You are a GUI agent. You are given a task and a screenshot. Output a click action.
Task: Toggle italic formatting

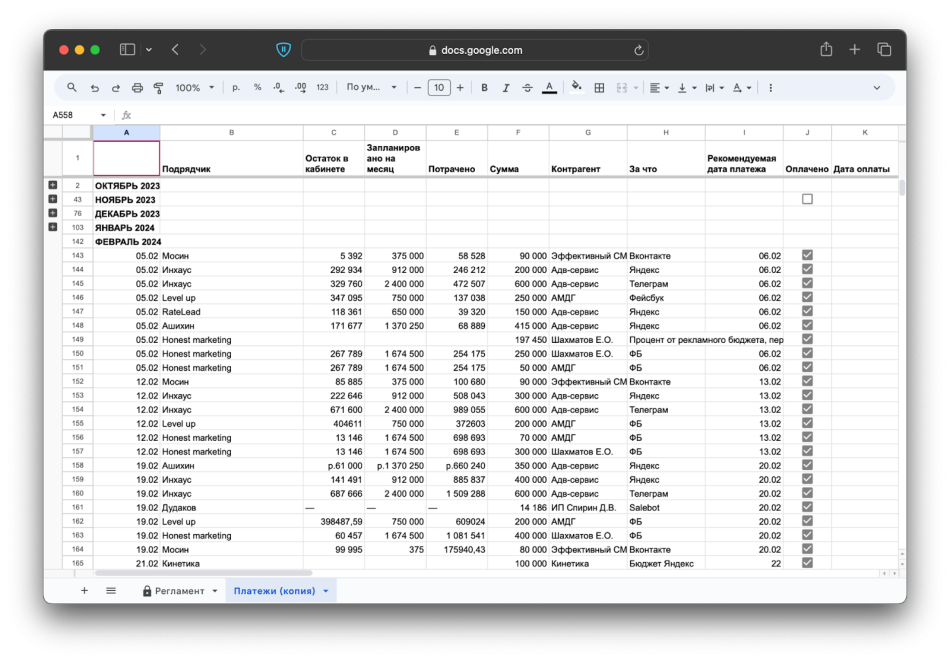(506, 88)
